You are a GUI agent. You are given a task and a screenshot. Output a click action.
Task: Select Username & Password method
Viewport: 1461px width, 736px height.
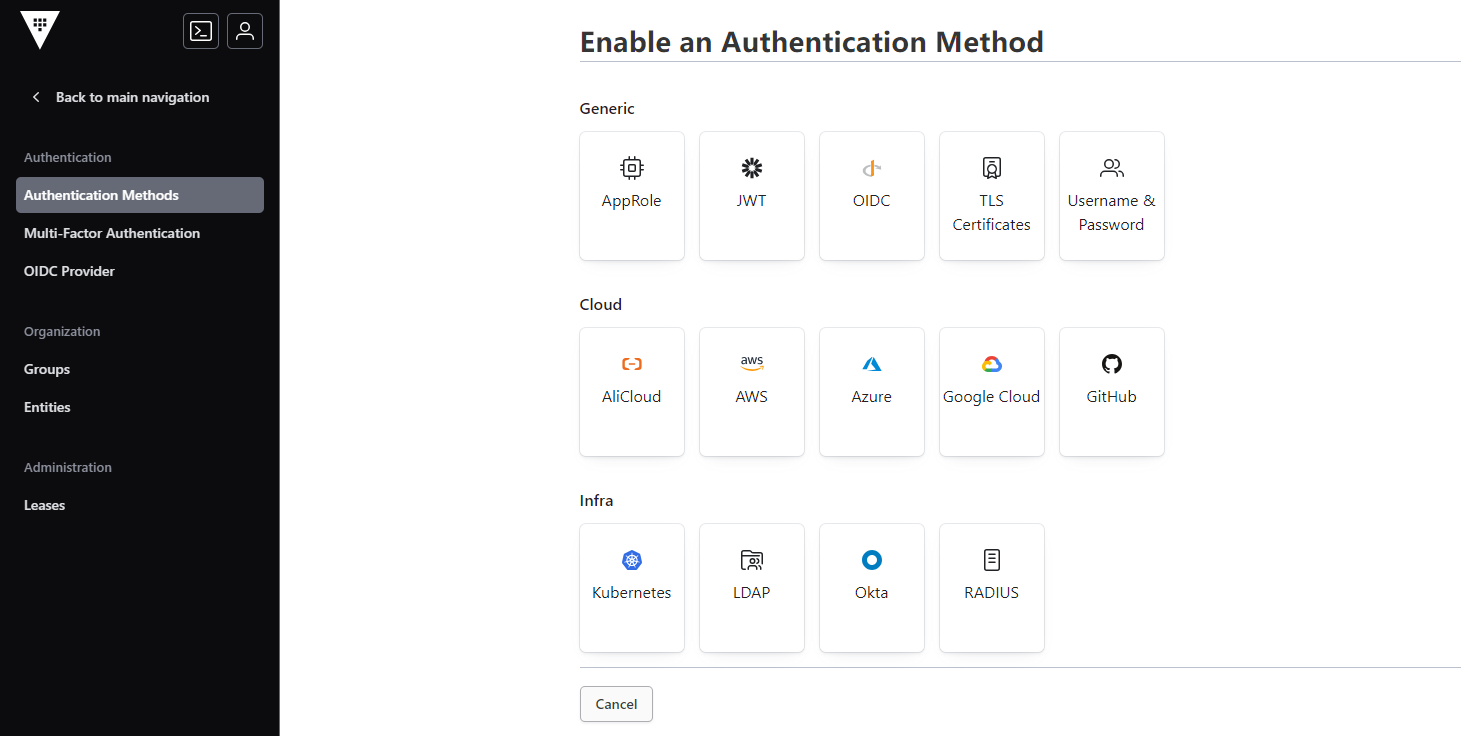1112,196
